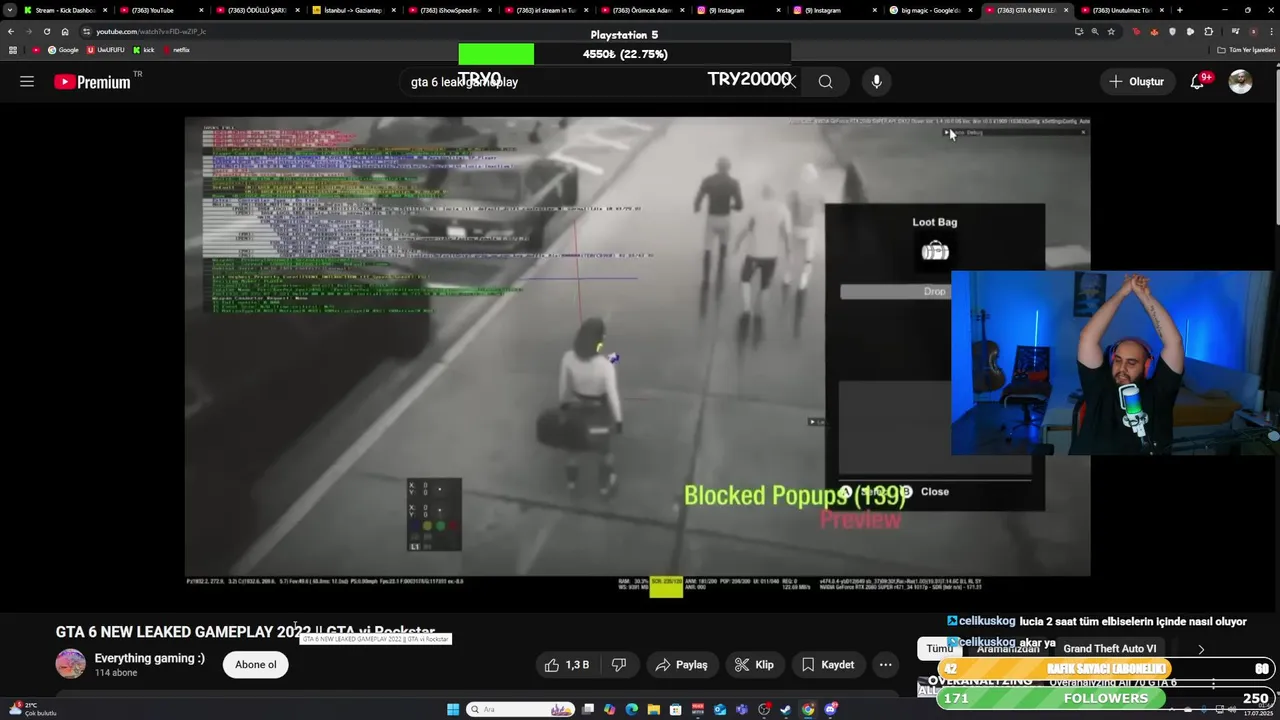Open the YouTube hamburger guide menu
This screenshot has width=1280, height=720.
pyautogui.click(x=27, y=82)
